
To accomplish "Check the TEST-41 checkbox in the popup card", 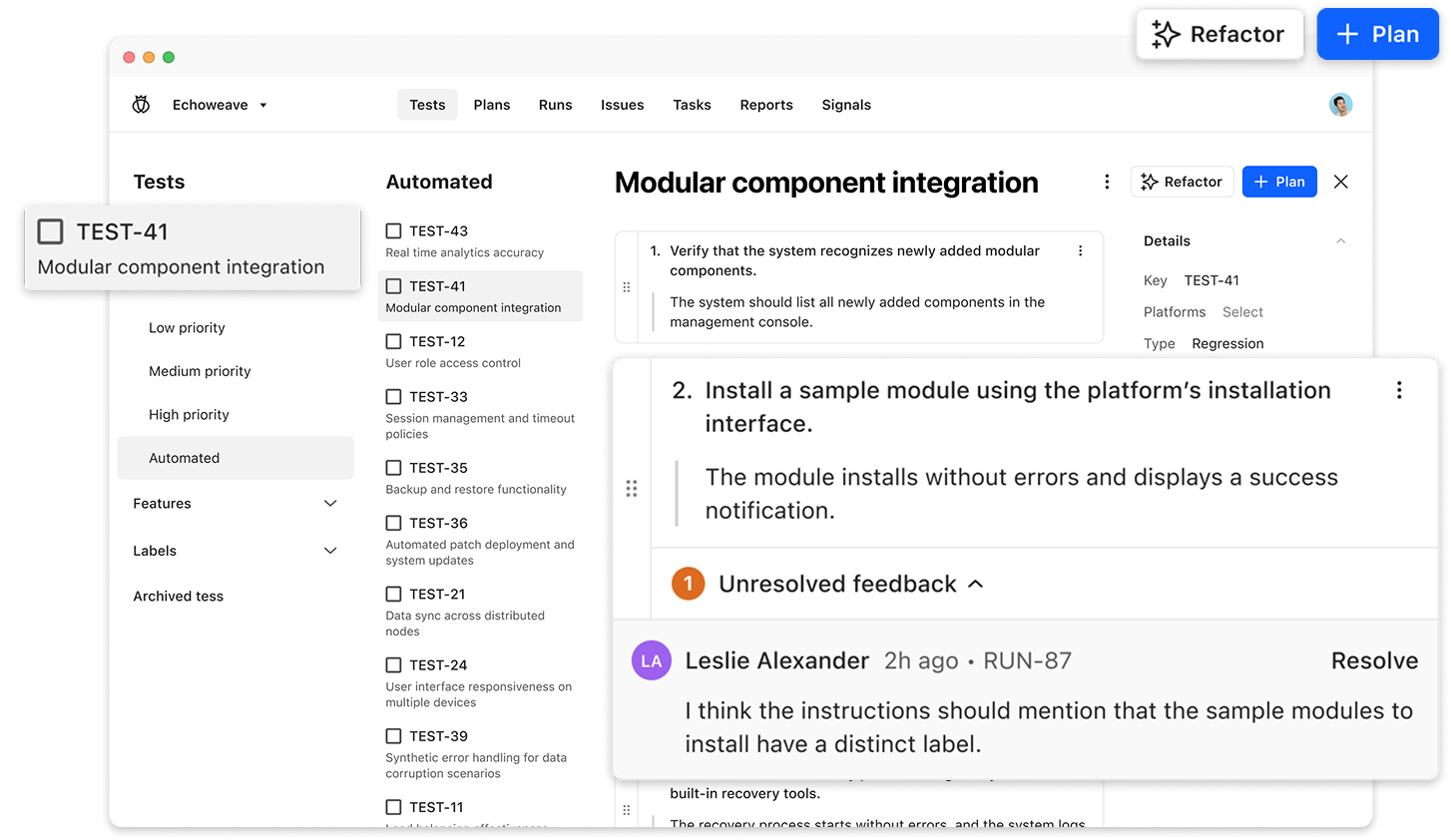I will (x=49, y=230).
